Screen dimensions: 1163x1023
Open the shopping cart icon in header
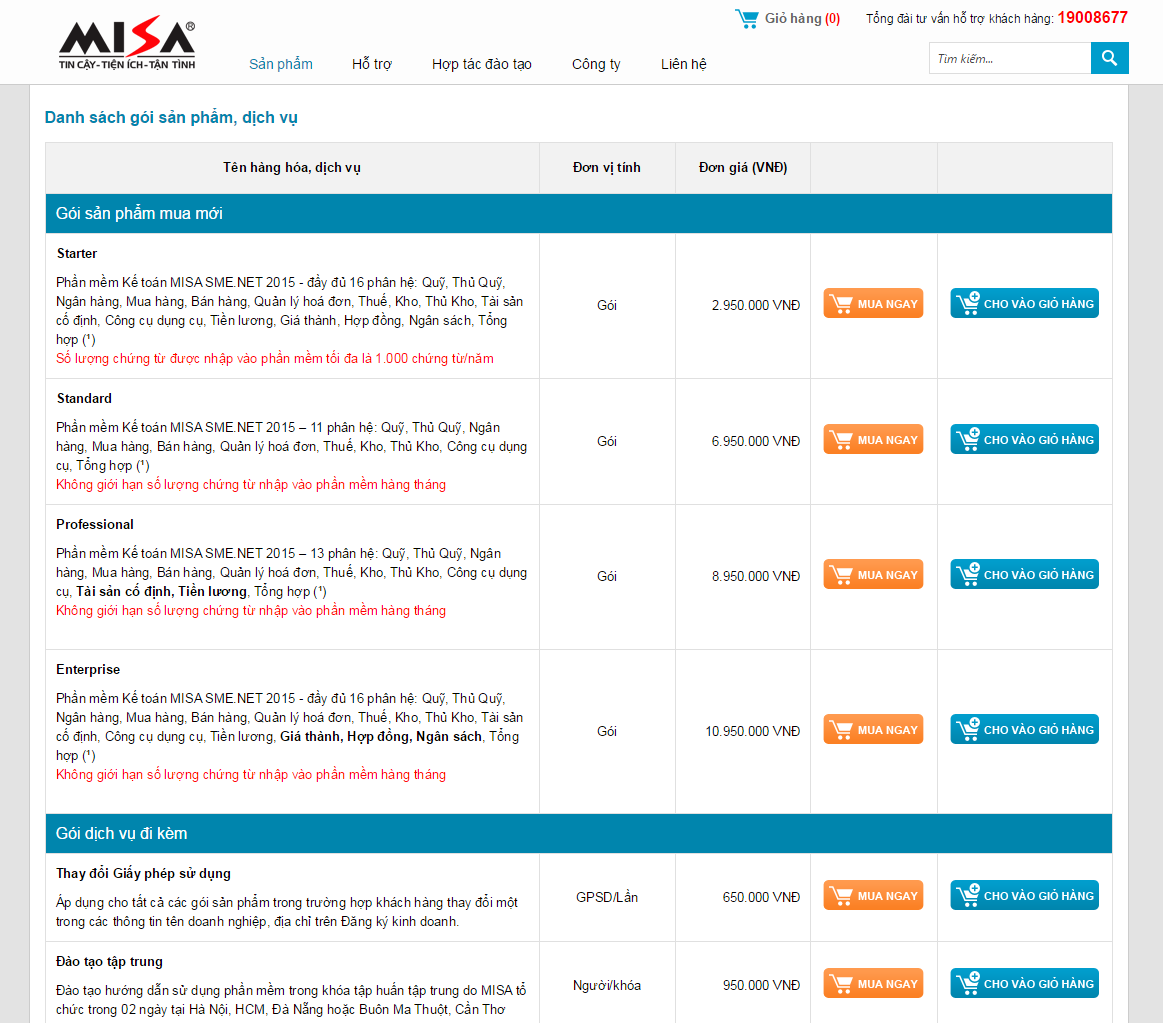pyautogui.click(x=747, y=18)
